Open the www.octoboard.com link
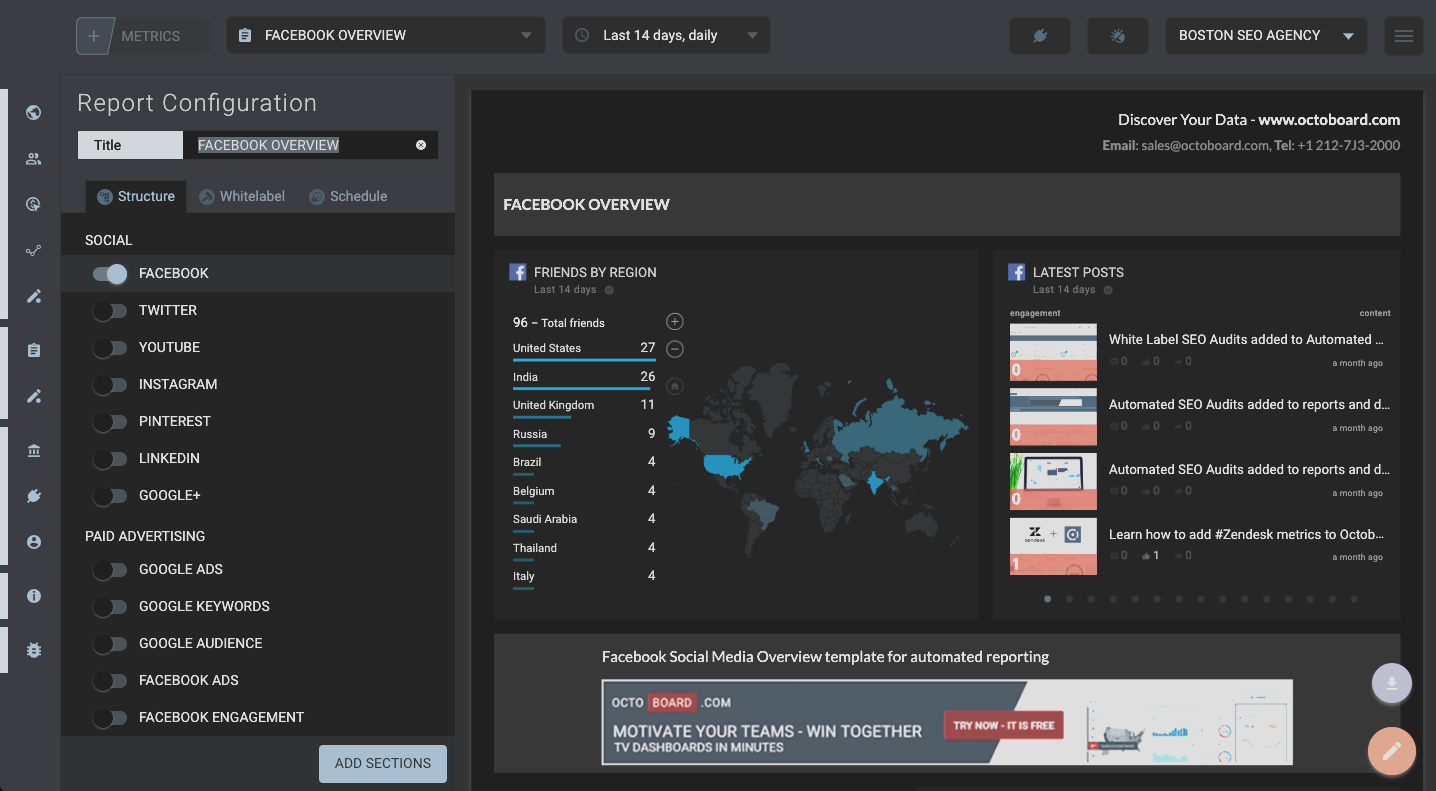This screenshot has height=791, width=1436. click(1329, 120)
